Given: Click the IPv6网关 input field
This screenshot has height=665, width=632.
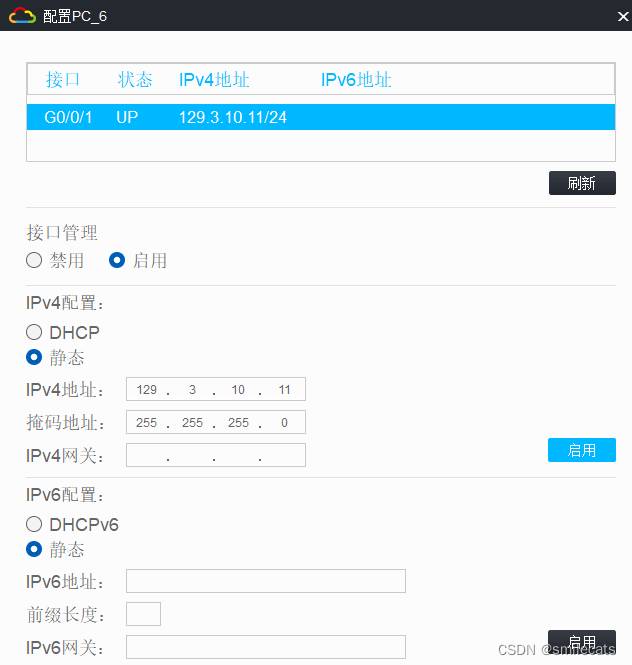Looking at the screenshot, I should 265,647.
